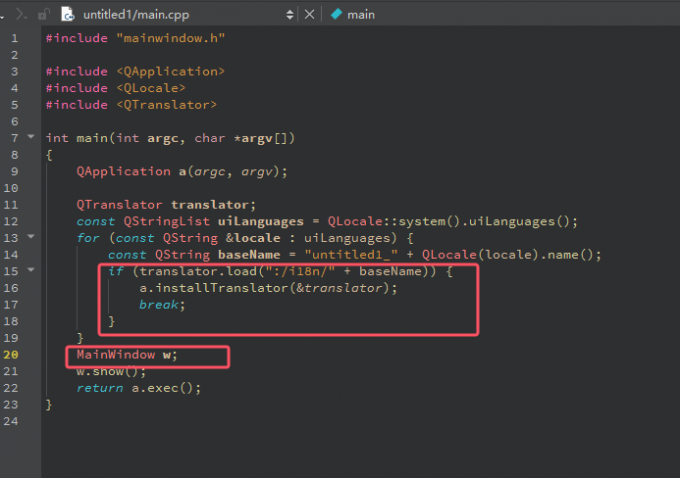Click the blue symbol icon next to main
The height and width of the screenshot is (478, 680).
[x=336, y=14]
